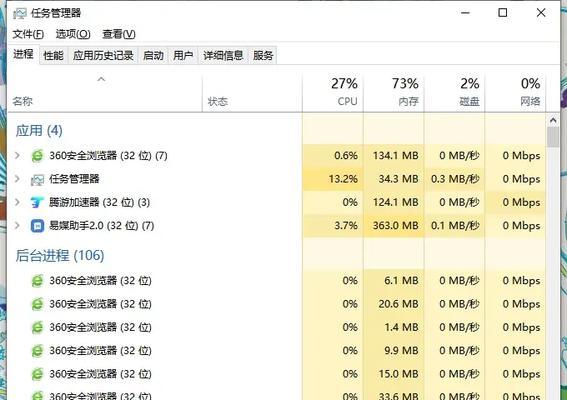Image resolution: width=567 pixels, height=400 pixels.
Task: Switch to the 服务 tab
Action: tap(263, 56)
